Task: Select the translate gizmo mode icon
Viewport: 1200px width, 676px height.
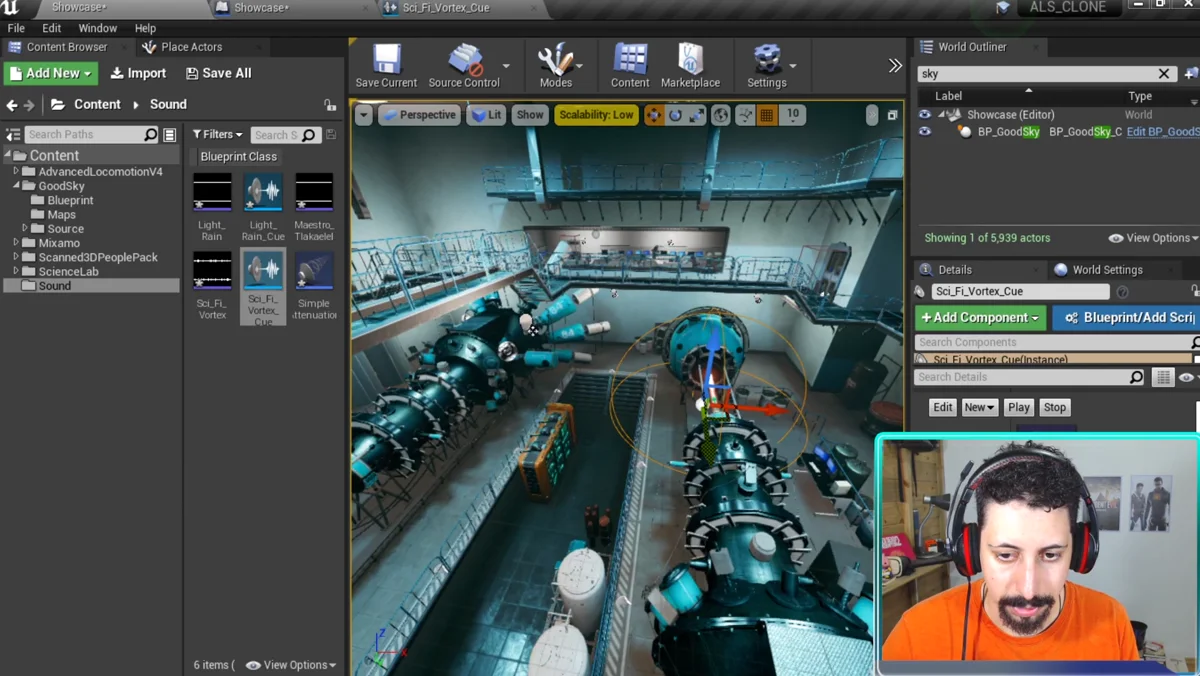Action: [x=654, y=115]
